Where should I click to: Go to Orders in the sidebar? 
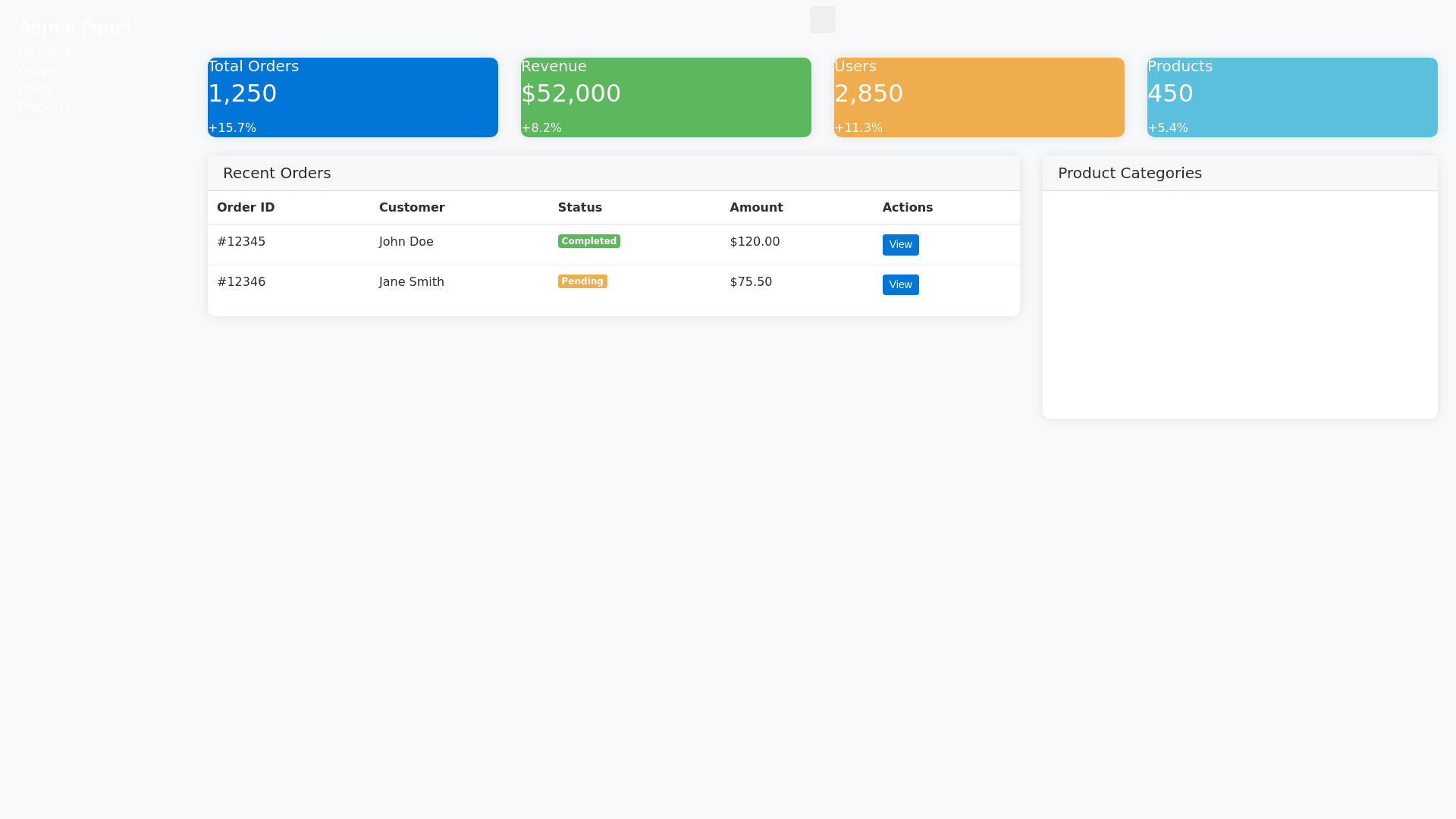[x=39, y=71]
